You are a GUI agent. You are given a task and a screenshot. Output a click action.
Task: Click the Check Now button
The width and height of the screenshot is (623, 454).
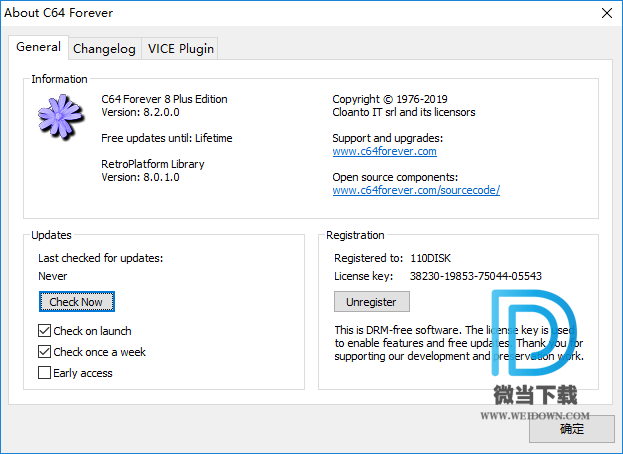[x=77, y=302]
